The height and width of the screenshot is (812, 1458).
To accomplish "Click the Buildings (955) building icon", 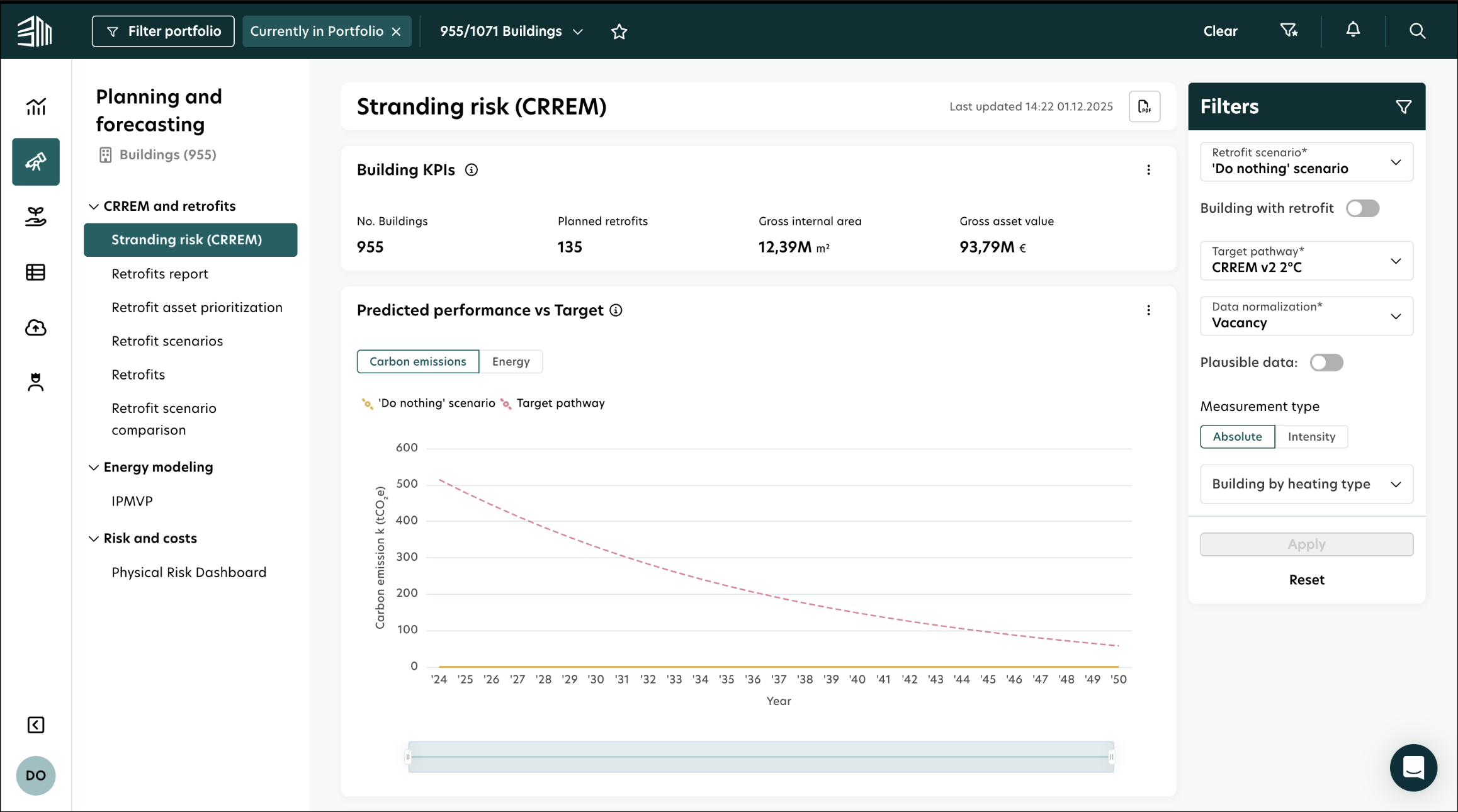I will [106, 155].
